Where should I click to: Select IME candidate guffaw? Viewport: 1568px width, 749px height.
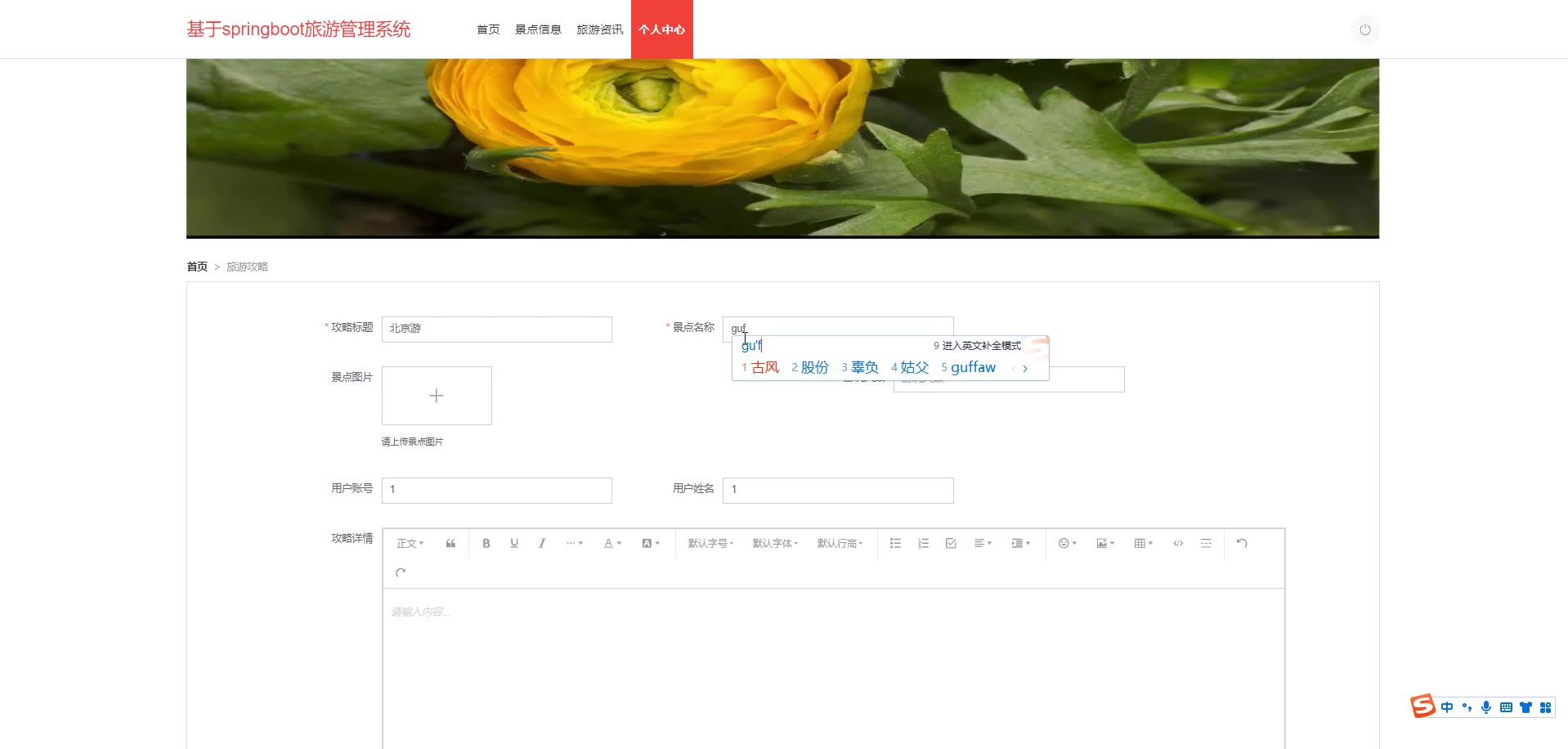(x=969, y=368)
